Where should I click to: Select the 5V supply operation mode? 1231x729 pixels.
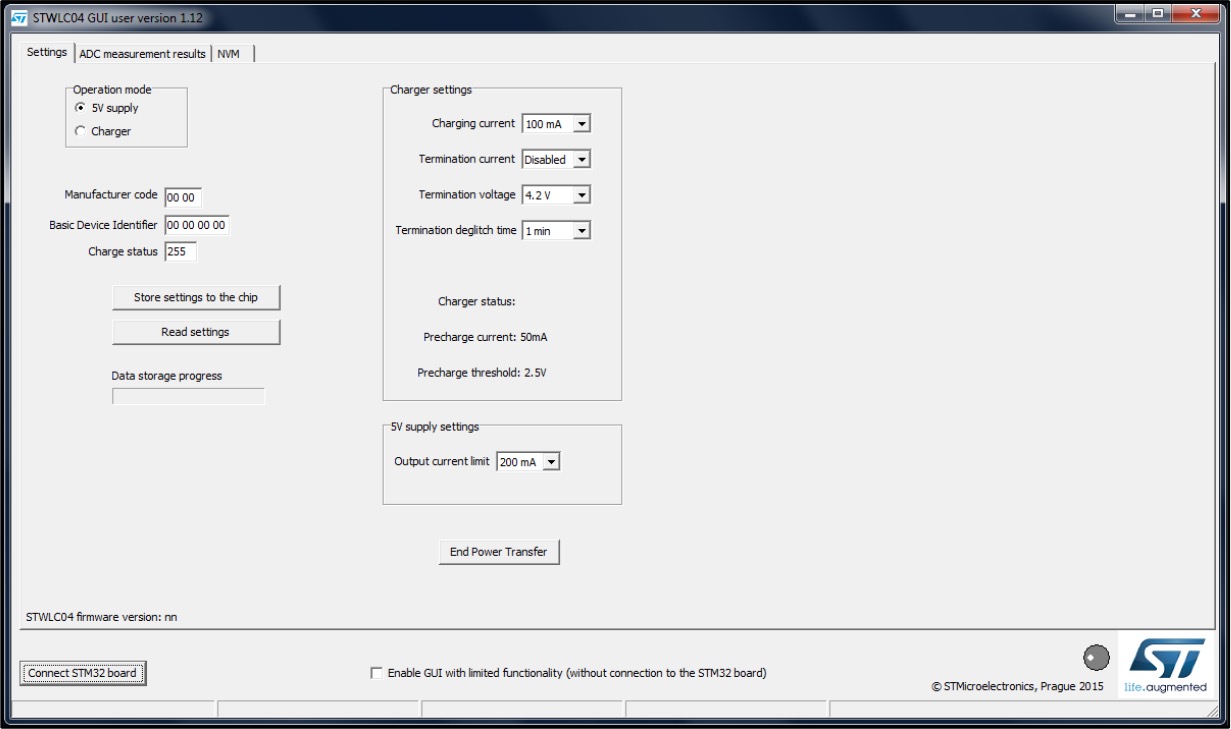(x=80, y=108)
